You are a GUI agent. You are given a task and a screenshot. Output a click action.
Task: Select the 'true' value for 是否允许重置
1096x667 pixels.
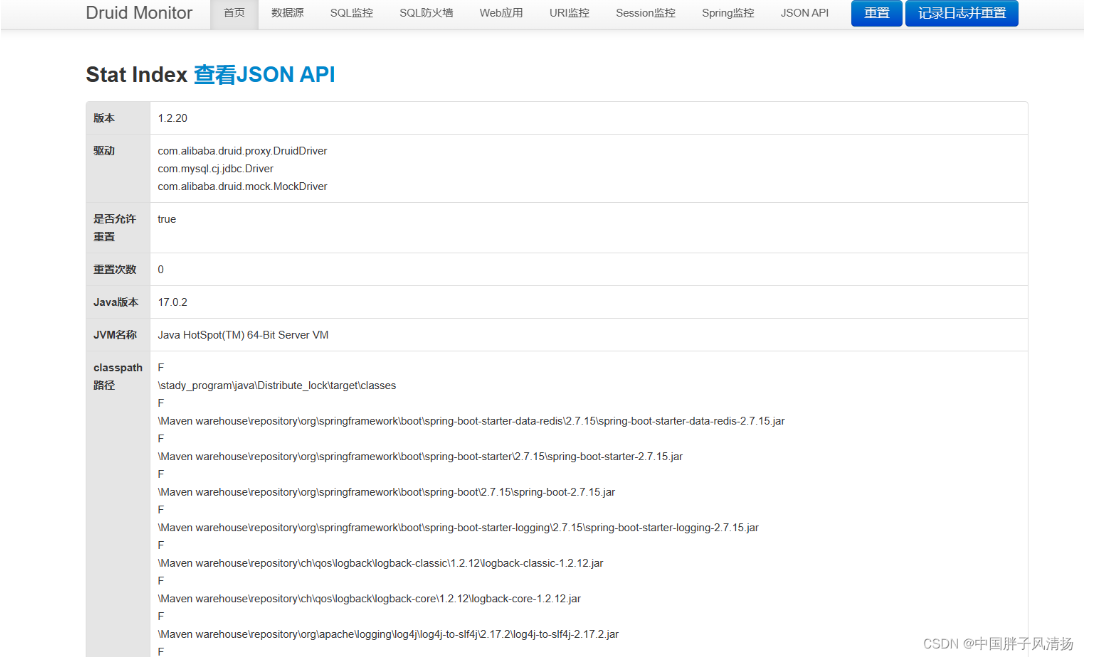(166, 219)
